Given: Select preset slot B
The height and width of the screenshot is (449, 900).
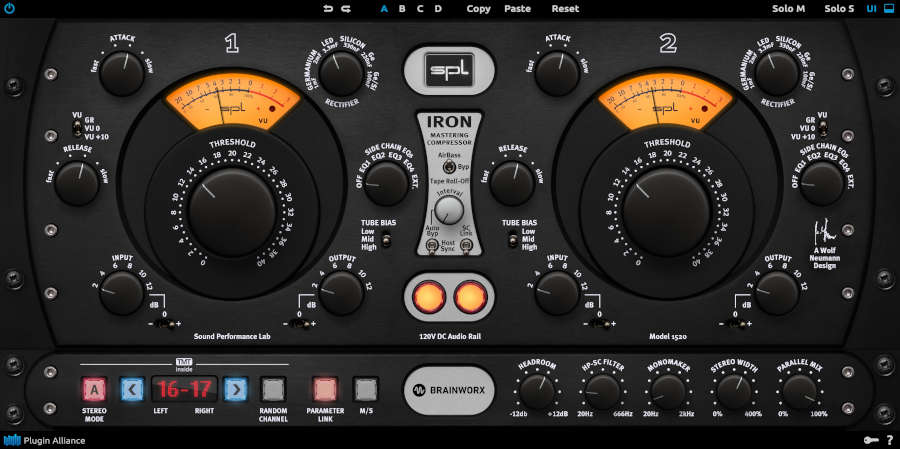Looking at the screenshot, I should coord(402,9).
